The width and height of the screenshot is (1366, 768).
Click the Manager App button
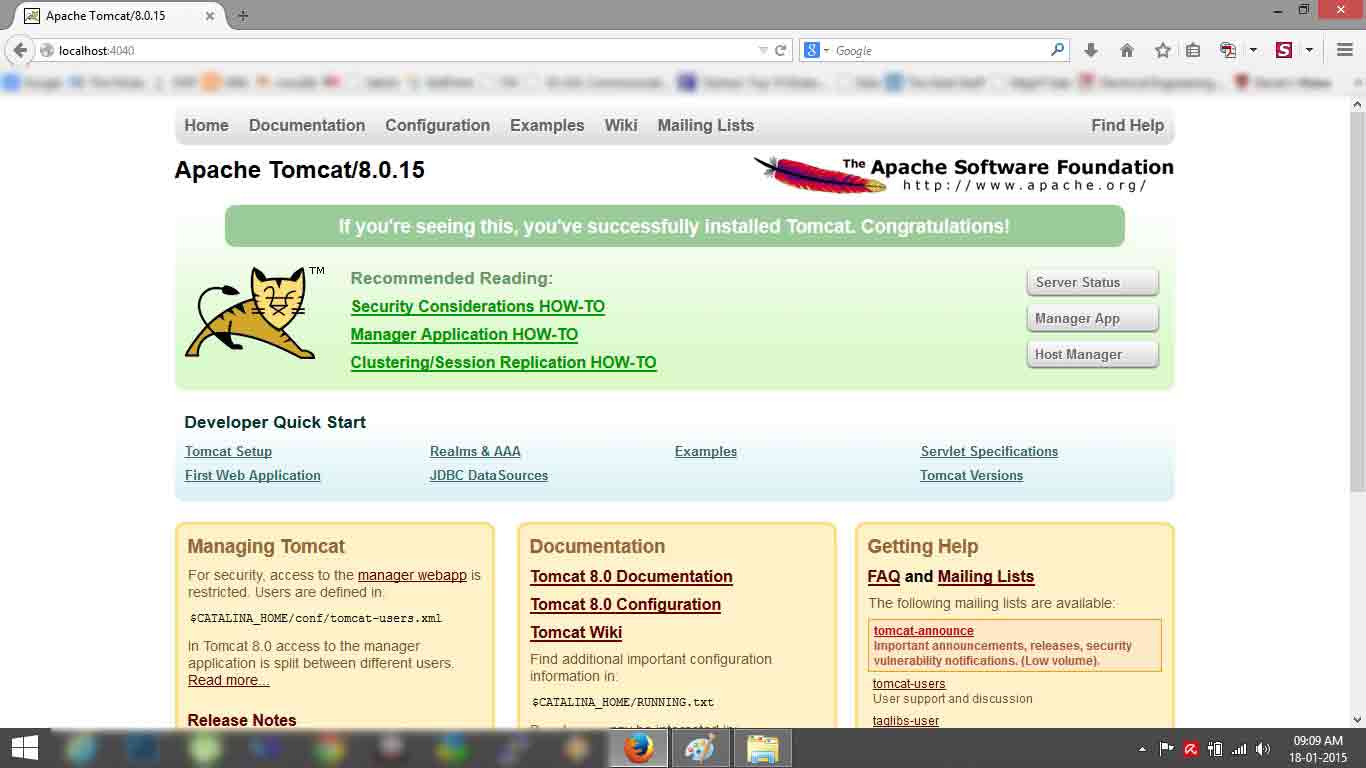click(x=1092, y=318)
